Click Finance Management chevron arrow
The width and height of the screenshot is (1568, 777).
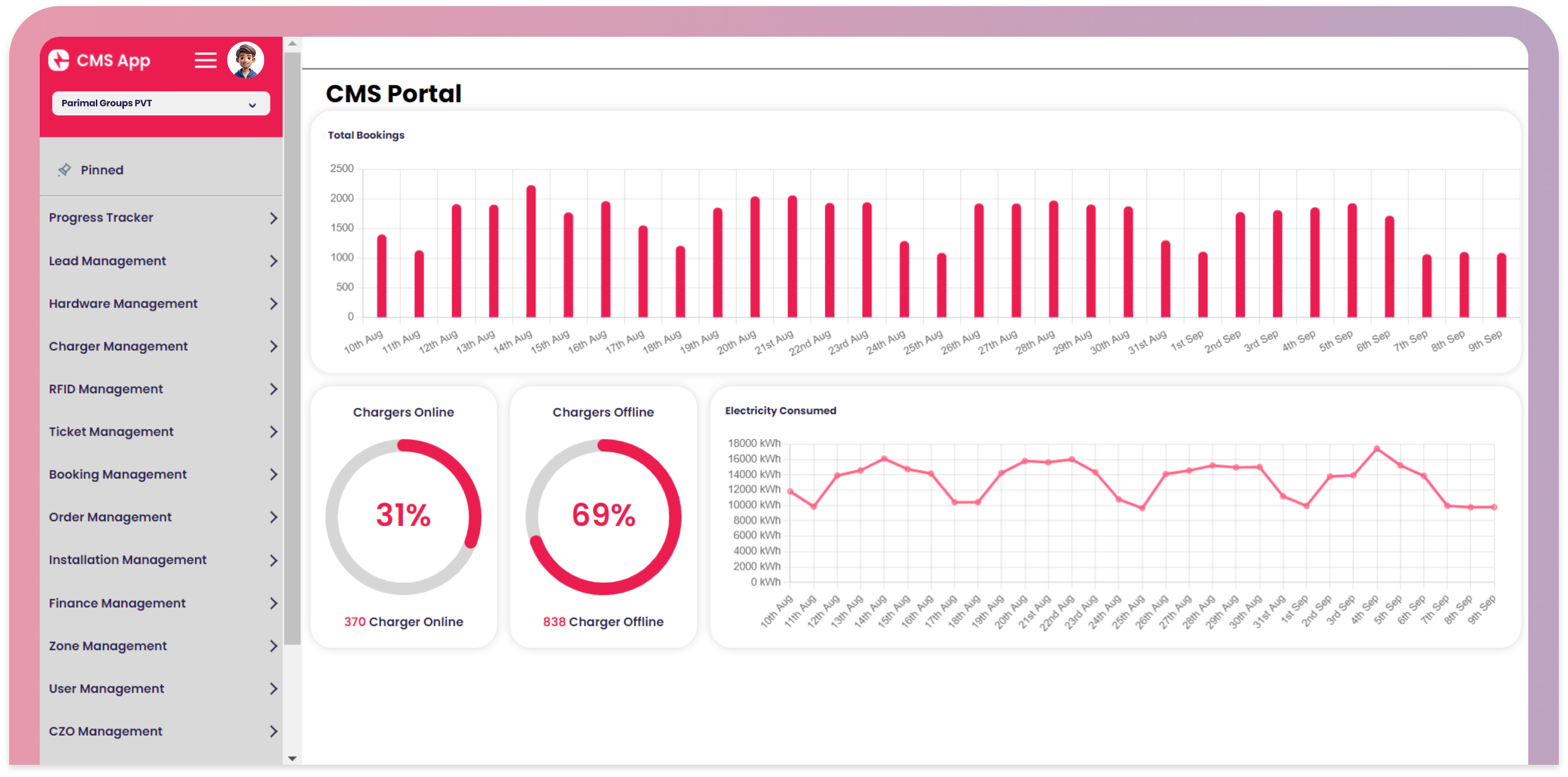[273, 603]
